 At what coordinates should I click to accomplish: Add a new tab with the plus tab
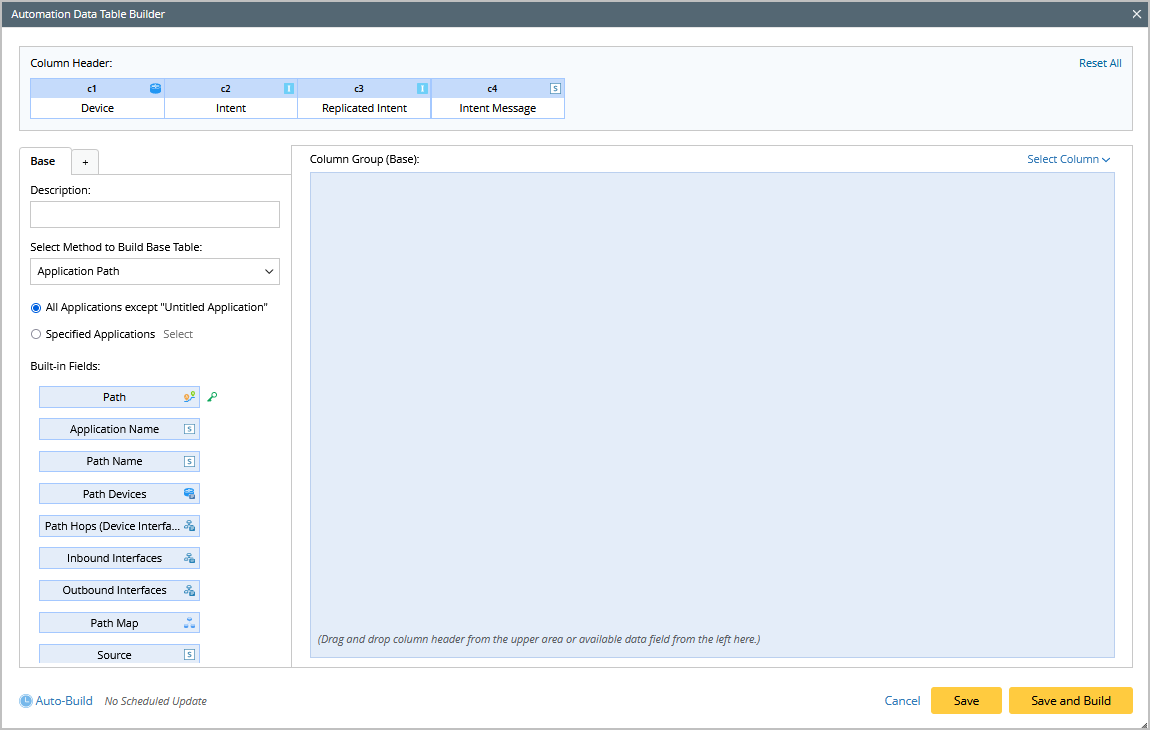click(x=85, y=162)
